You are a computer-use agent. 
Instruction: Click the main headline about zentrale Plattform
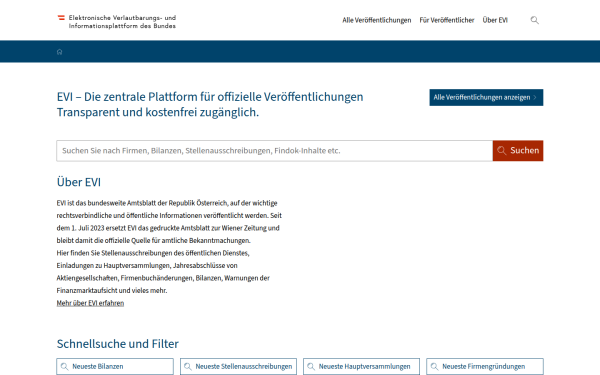click(210, 104)
